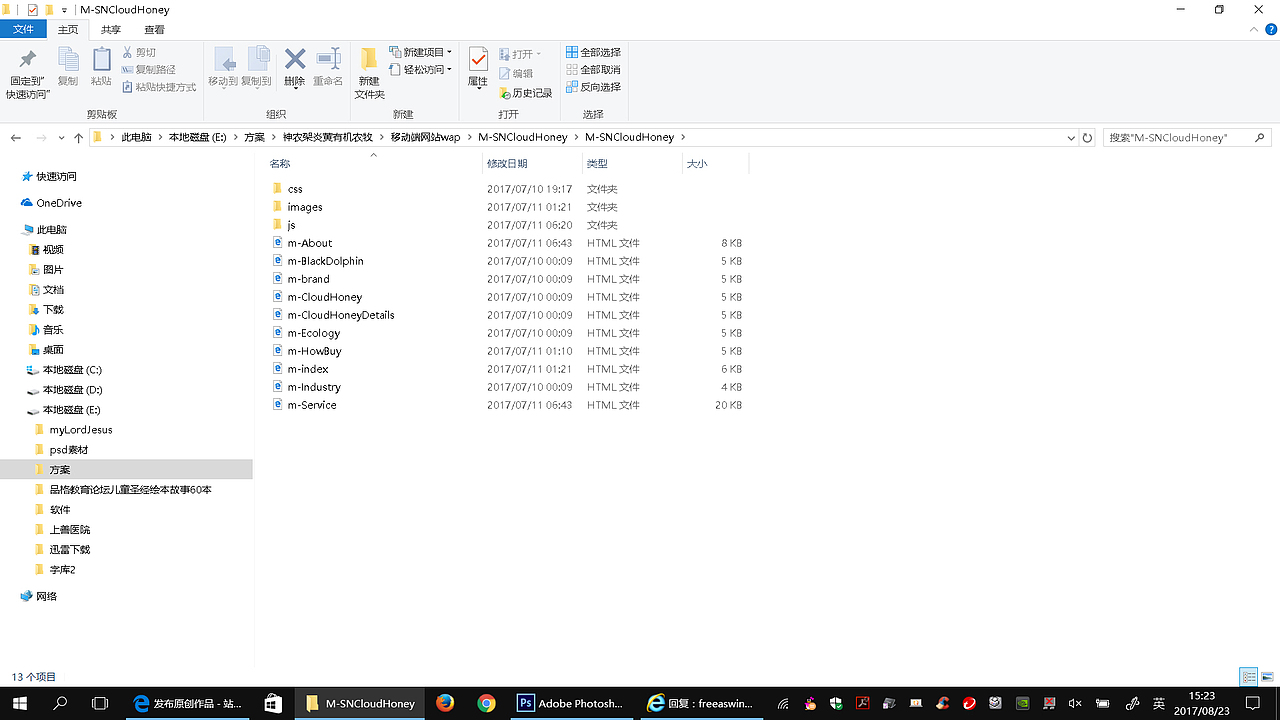
Task: Select the css folder
Action: [295, 189]
